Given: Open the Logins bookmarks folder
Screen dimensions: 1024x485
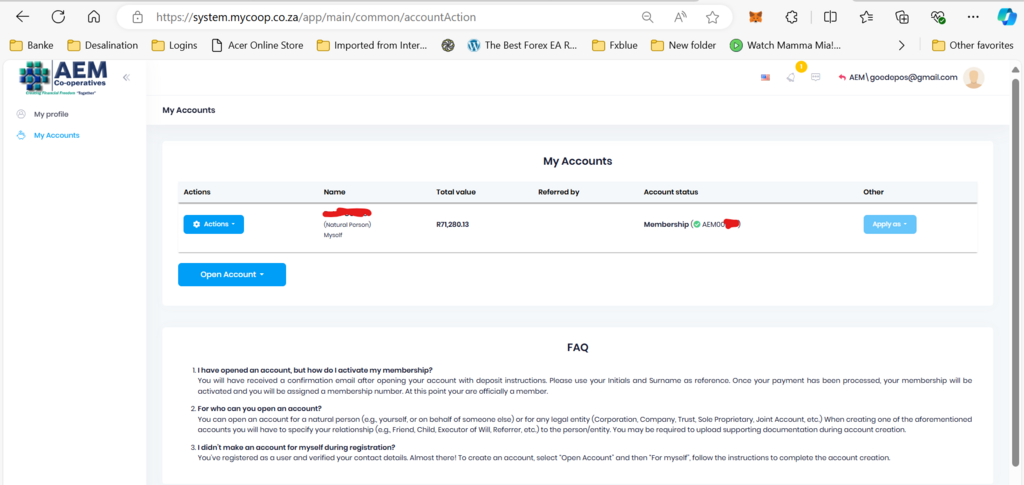Looking at the screenshot, I should [174, 45].
